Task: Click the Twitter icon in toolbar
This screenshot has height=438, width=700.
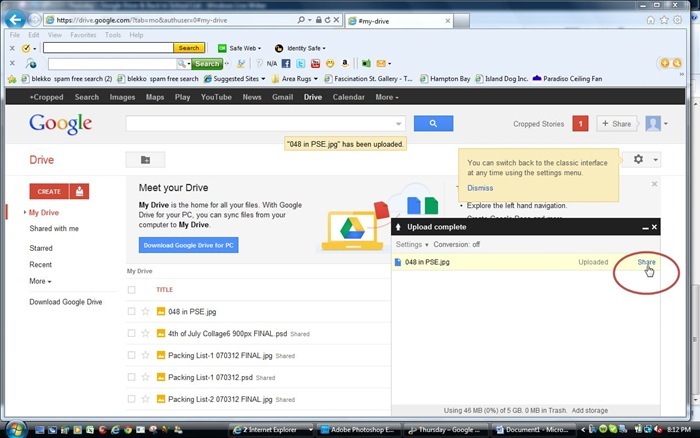Action: click(x=301, y=63)
